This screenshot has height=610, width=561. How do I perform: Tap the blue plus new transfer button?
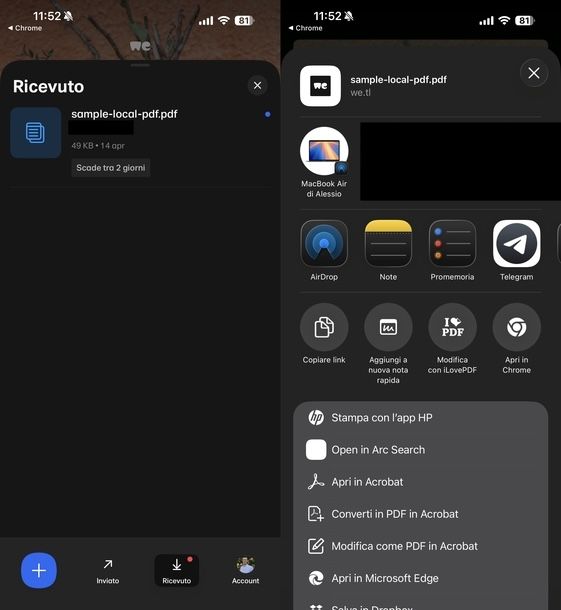click(x=39, y=570)
